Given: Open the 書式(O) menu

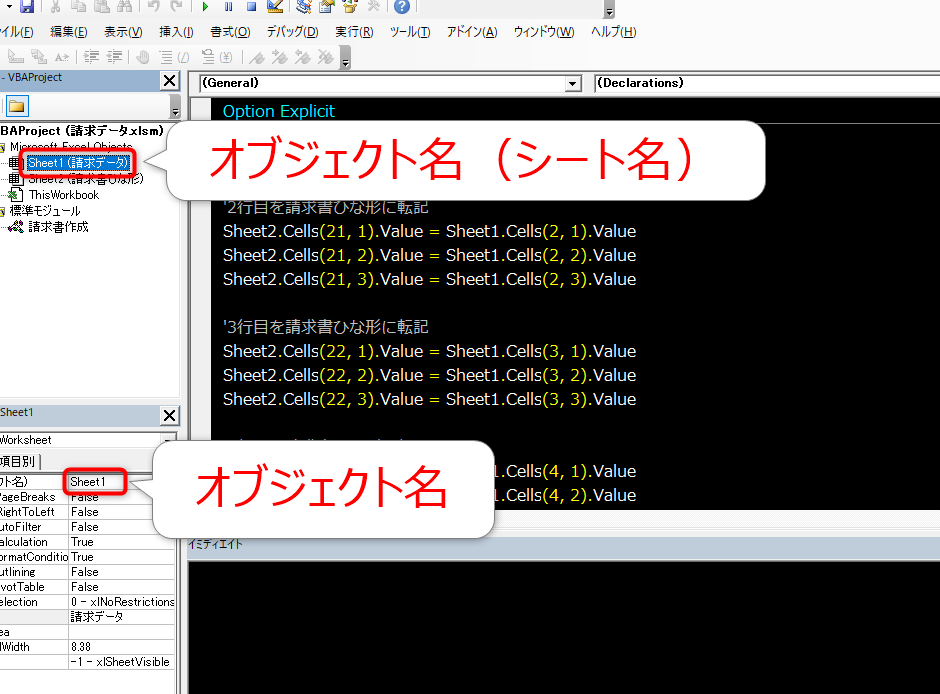Looking at the screenshot, I should (230, 32).
